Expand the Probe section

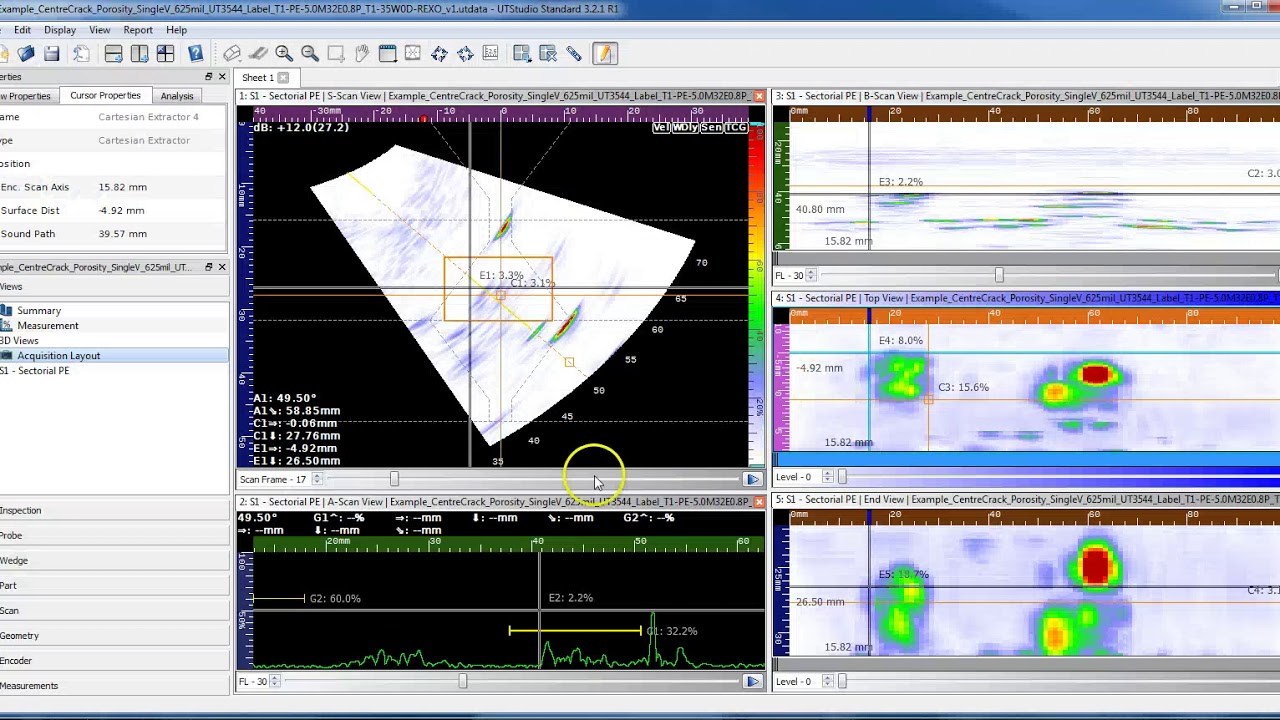114,535
